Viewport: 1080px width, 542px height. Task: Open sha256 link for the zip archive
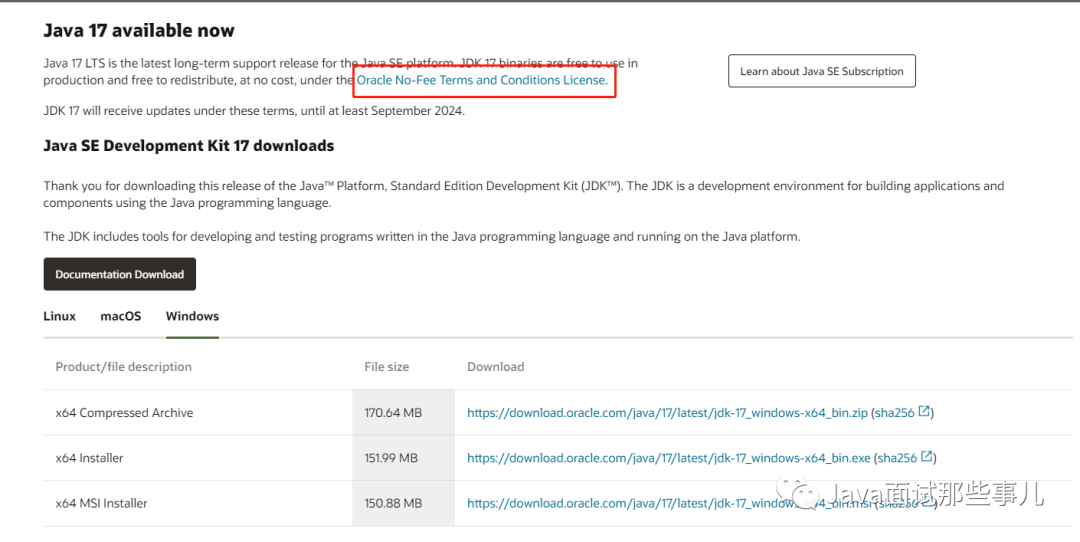click(x=894, y=413)
